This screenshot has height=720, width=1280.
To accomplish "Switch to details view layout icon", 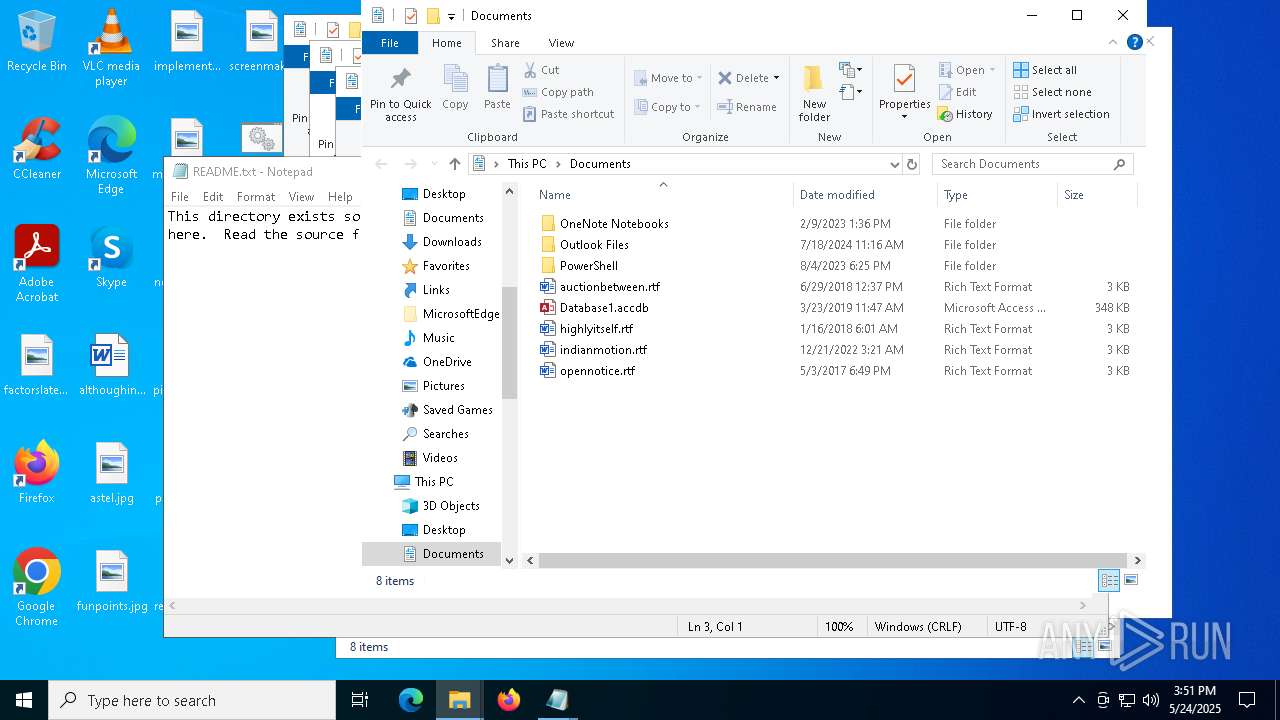I will tap(1109, 580).
